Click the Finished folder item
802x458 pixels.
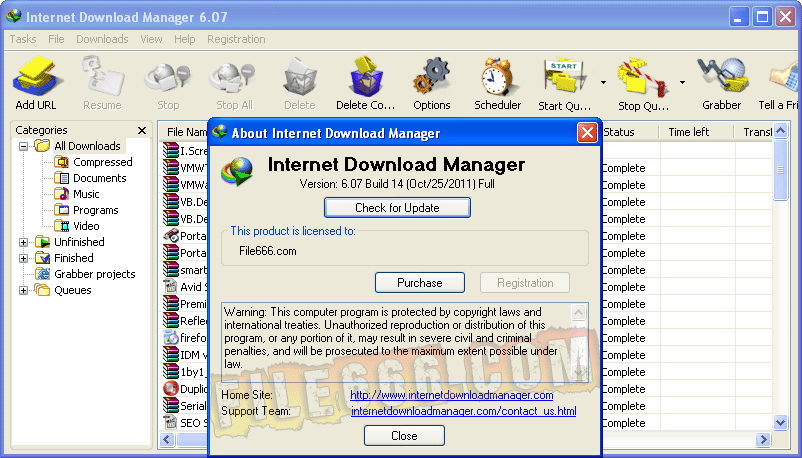click(x=64, y=258)
